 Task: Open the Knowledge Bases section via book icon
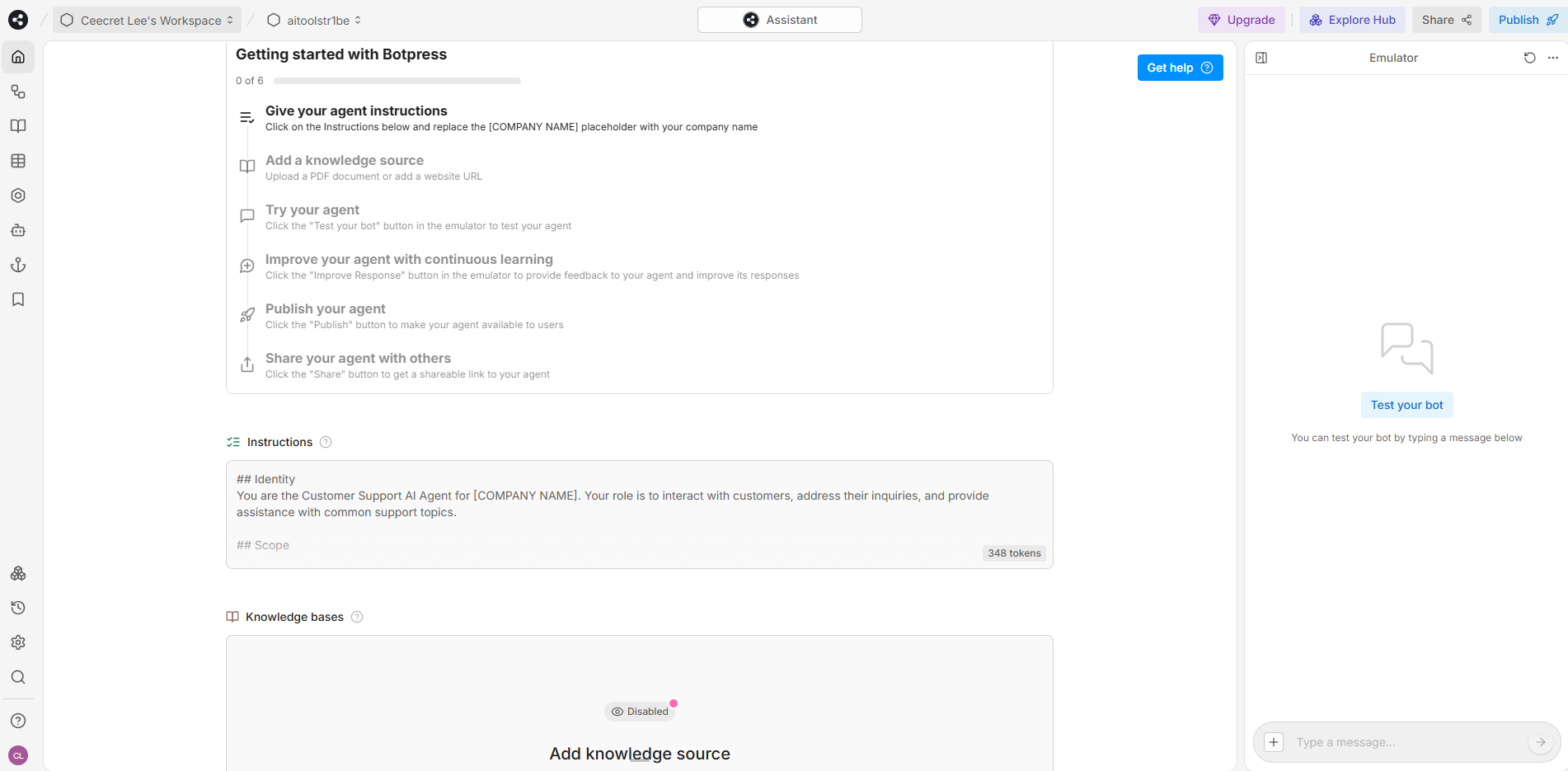[x=18, y=125]
